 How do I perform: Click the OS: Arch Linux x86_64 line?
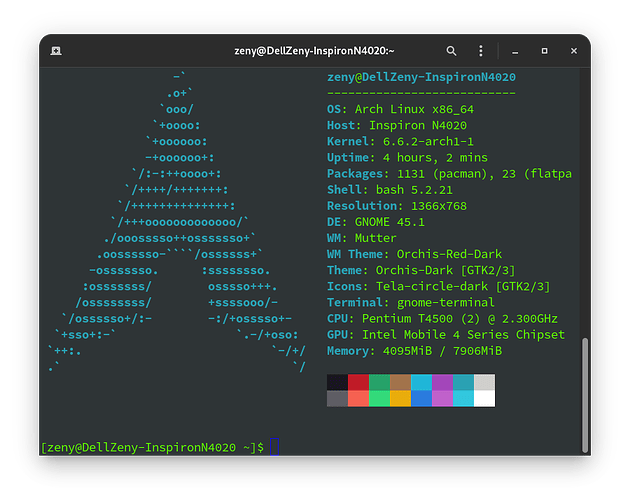coord(400,109)
